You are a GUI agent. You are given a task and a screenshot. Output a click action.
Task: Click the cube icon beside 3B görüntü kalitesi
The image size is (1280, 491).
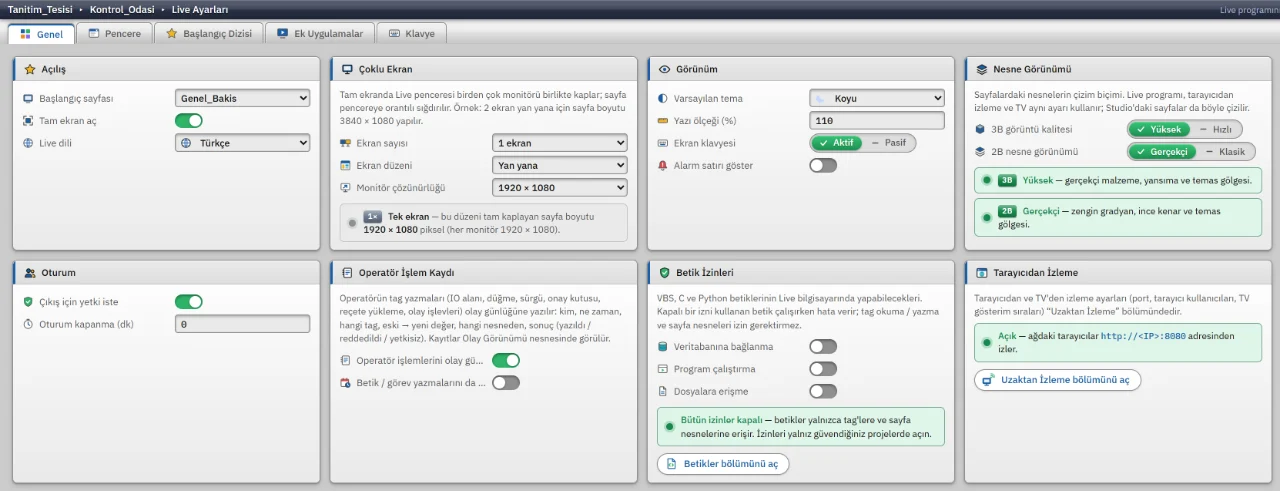click(980, 130)
